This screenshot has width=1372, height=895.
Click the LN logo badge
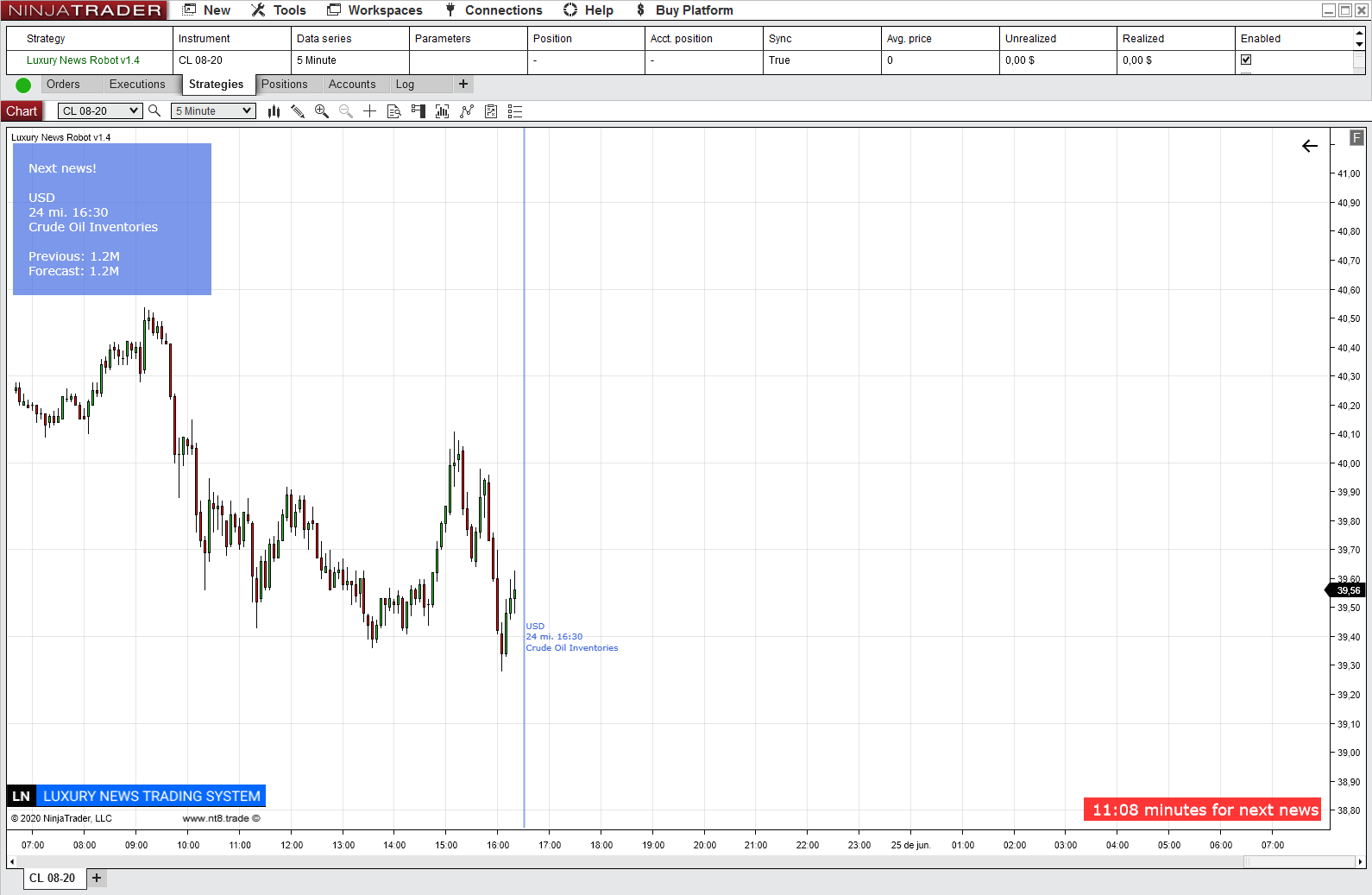[21, 796]
